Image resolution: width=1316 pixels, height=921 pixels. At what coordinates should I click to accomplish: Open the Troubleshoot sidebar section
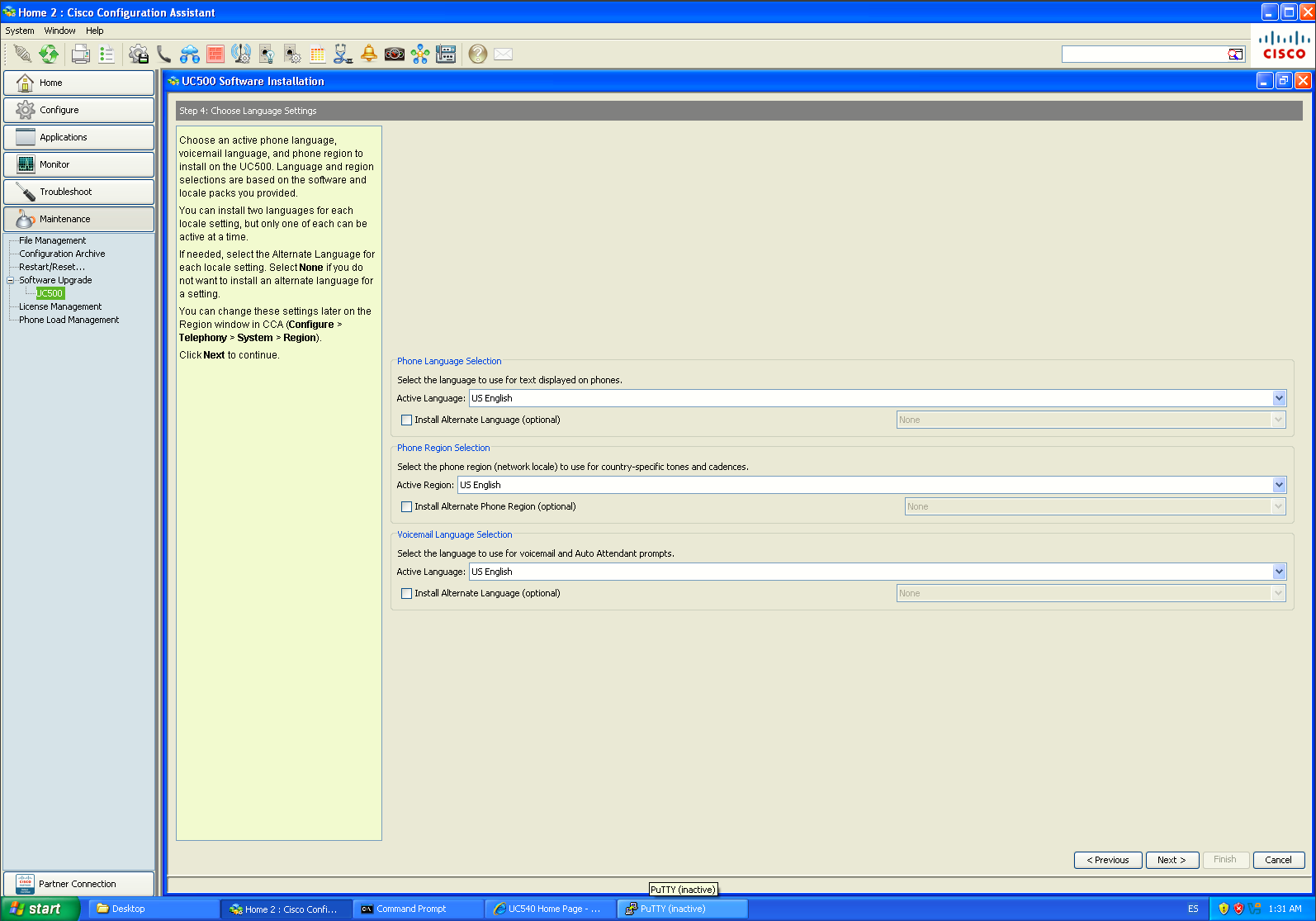(x=78, y=192)
